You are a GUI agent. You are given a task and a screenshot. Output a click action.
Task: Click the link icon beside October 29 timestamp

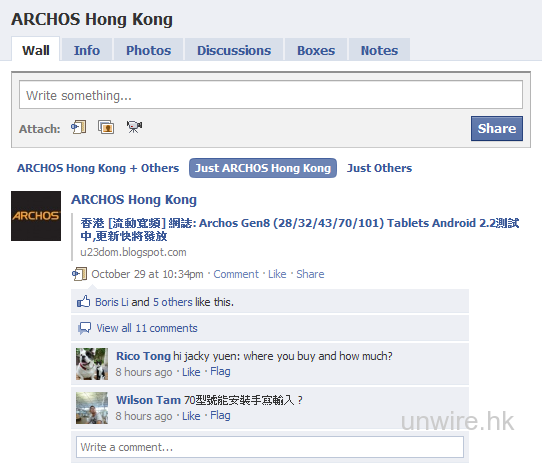point(80,274)
